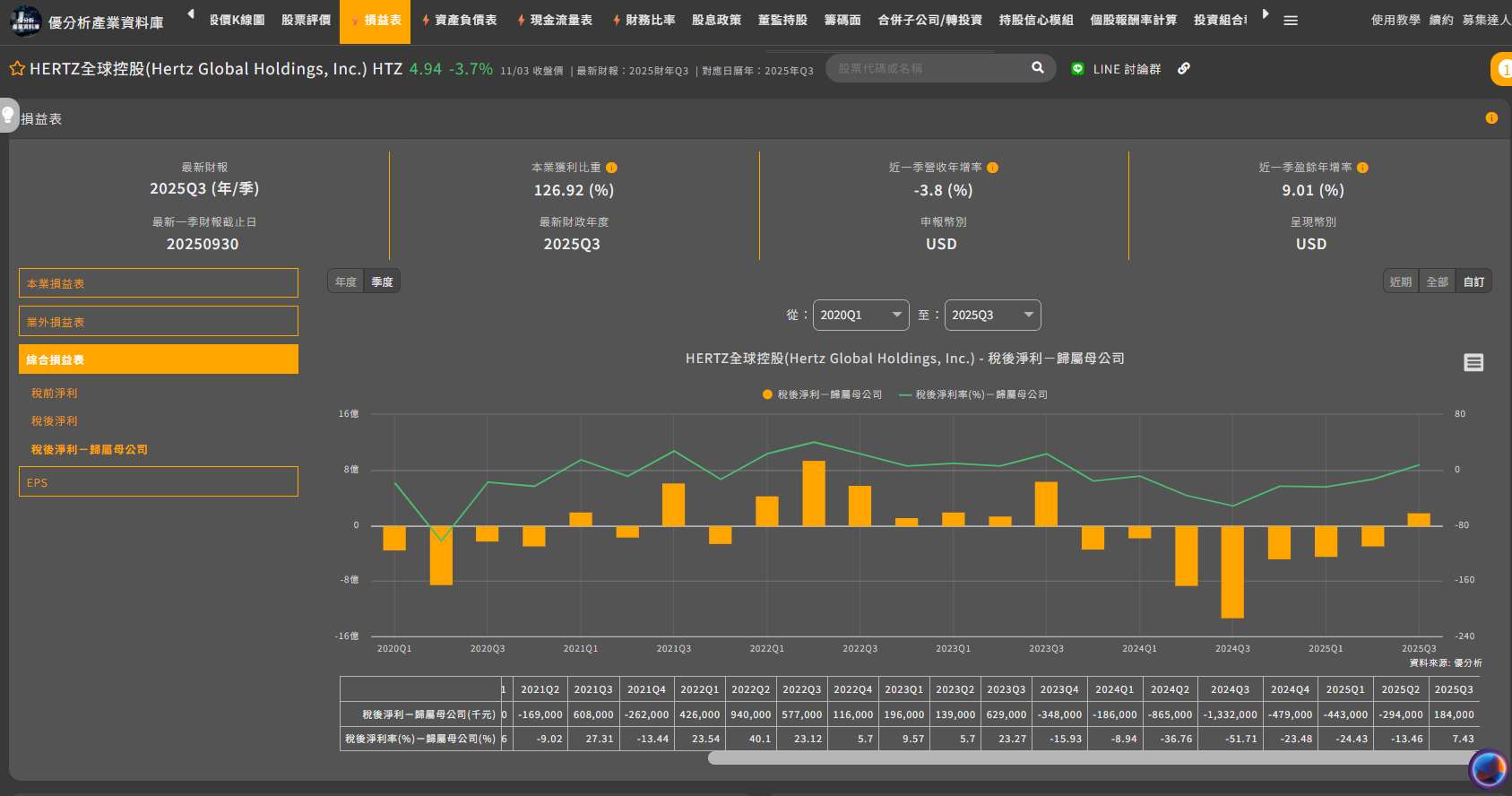Click the stock code search input field
1512x796 pixels.
[x=928, y=68]
